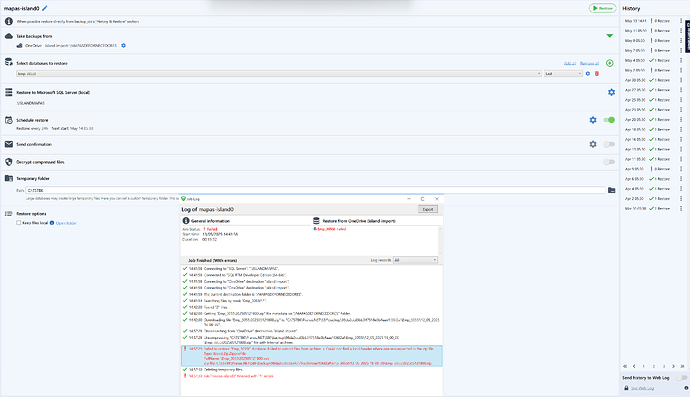
Task: Collapse the Take backups from section arrow
Action: pos(609,36)
